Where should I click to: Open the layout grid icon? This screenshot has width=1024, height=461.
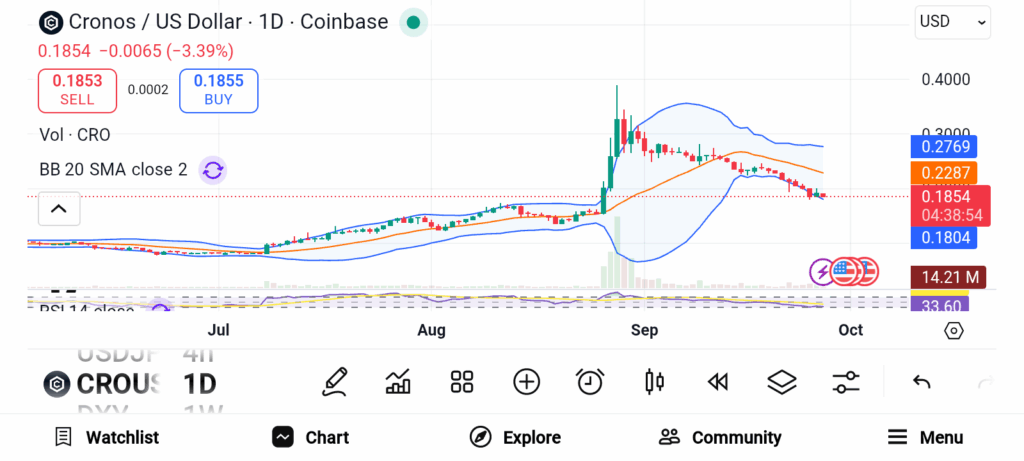point(461,381)
